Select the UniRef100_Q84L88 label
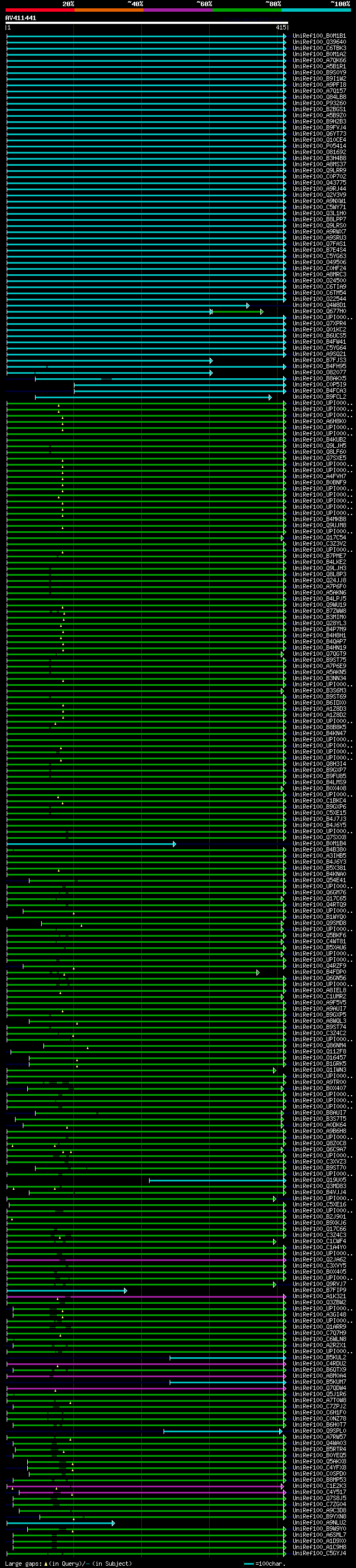The width and height of the screenshot is (356, 1568). click(x=319, y=97)
